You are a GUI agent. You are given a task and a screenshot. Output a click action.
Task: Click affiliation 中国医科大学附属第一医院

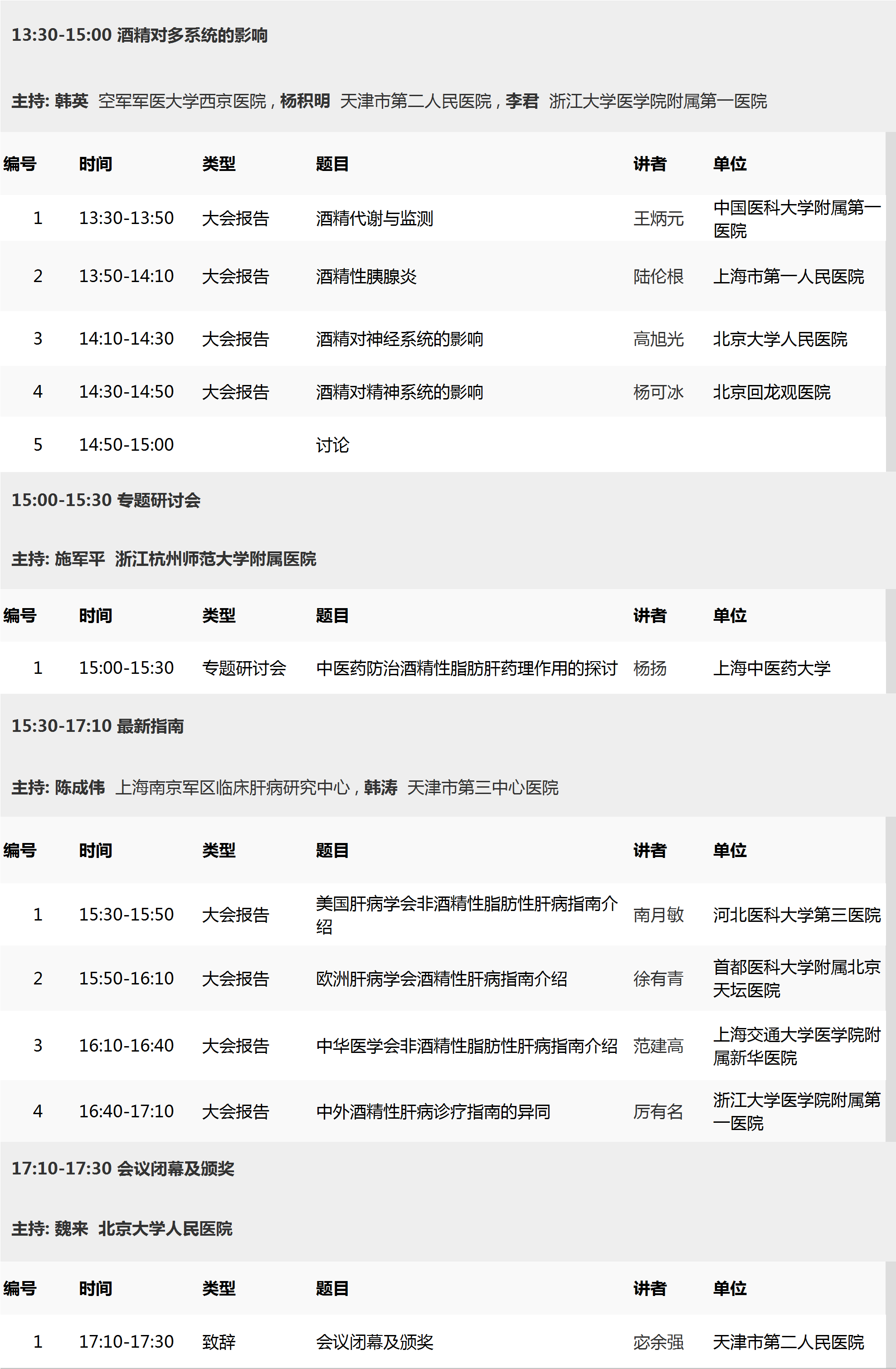(797, 219)
